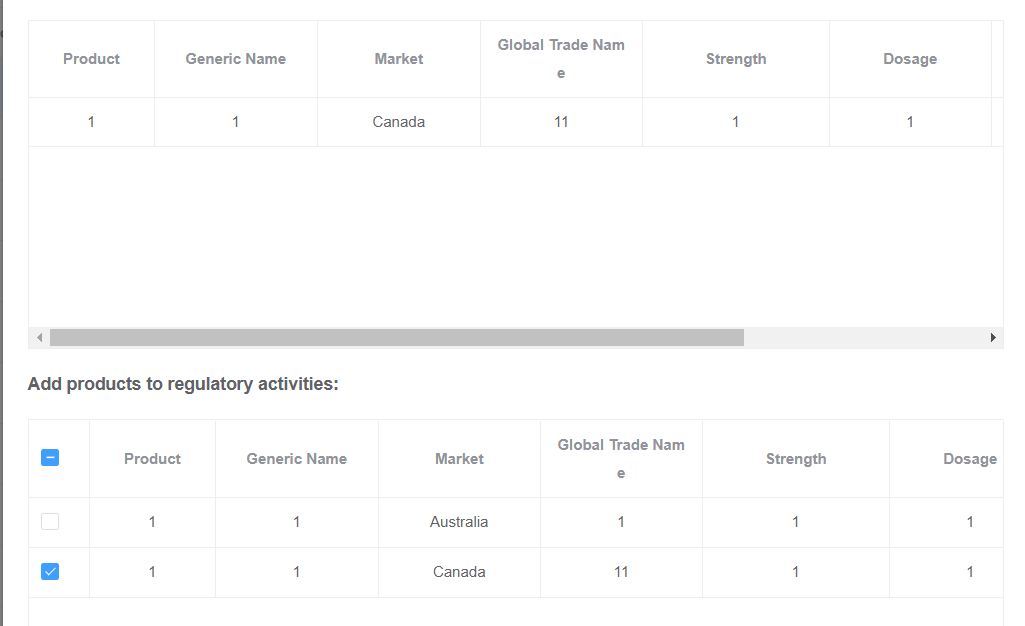This screenshot has width=1025, height=626.
Task: Click the Market header in top table
Action: pyautogui.click(x=398, y=59)
